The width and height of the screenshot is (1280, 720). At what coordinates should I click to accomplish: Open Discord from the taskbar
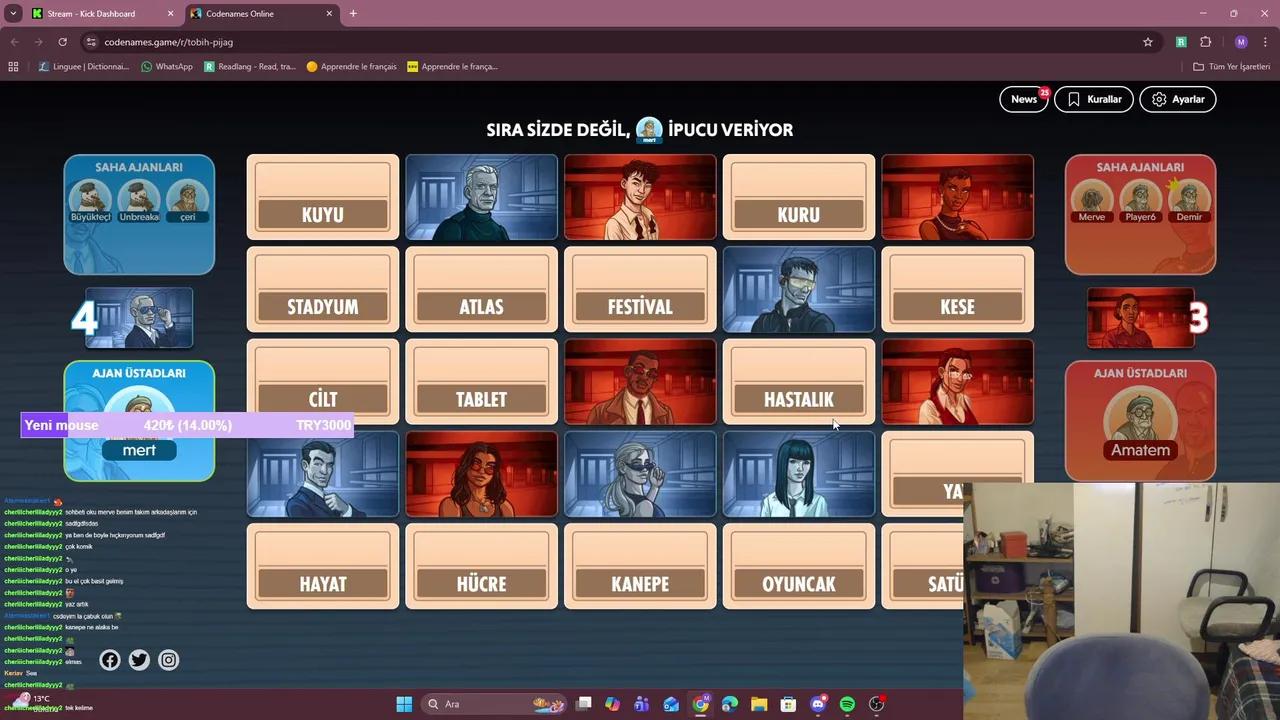[818, 704]
